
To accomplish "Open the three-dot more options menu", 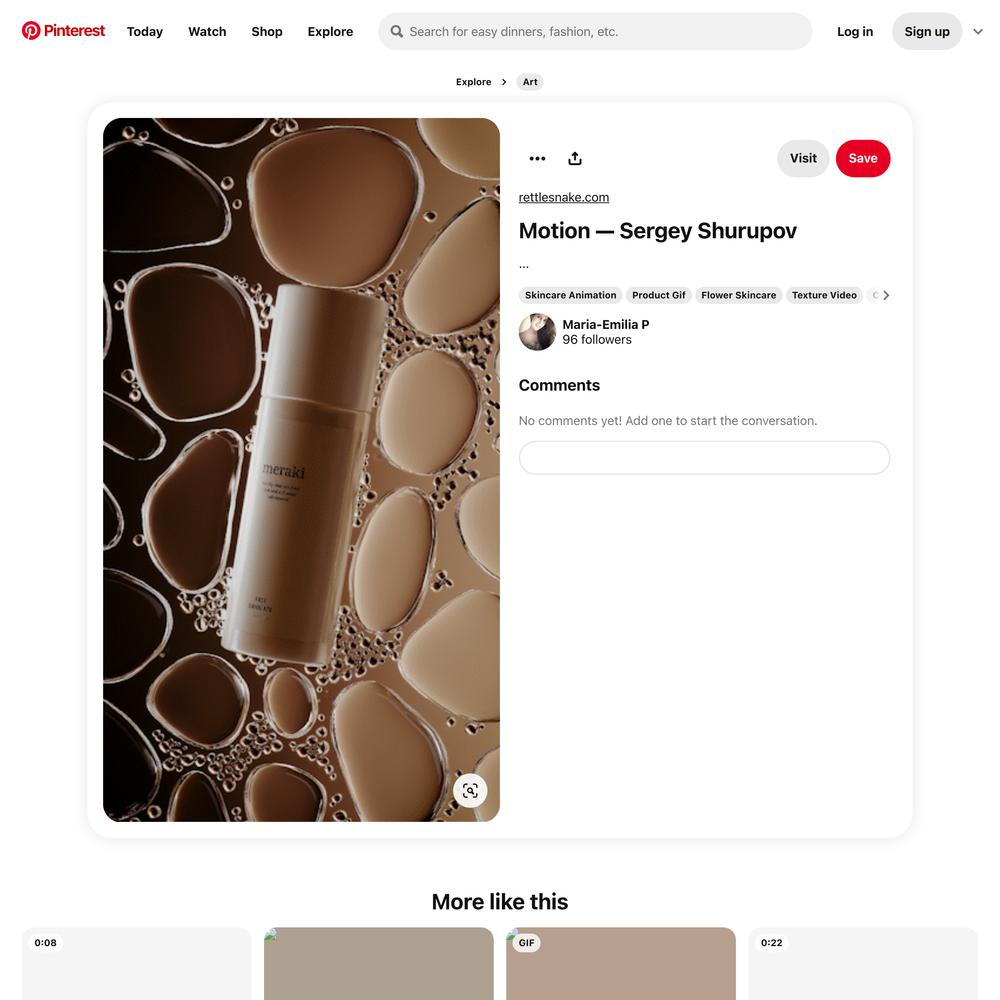I will (x=537, y=158).
